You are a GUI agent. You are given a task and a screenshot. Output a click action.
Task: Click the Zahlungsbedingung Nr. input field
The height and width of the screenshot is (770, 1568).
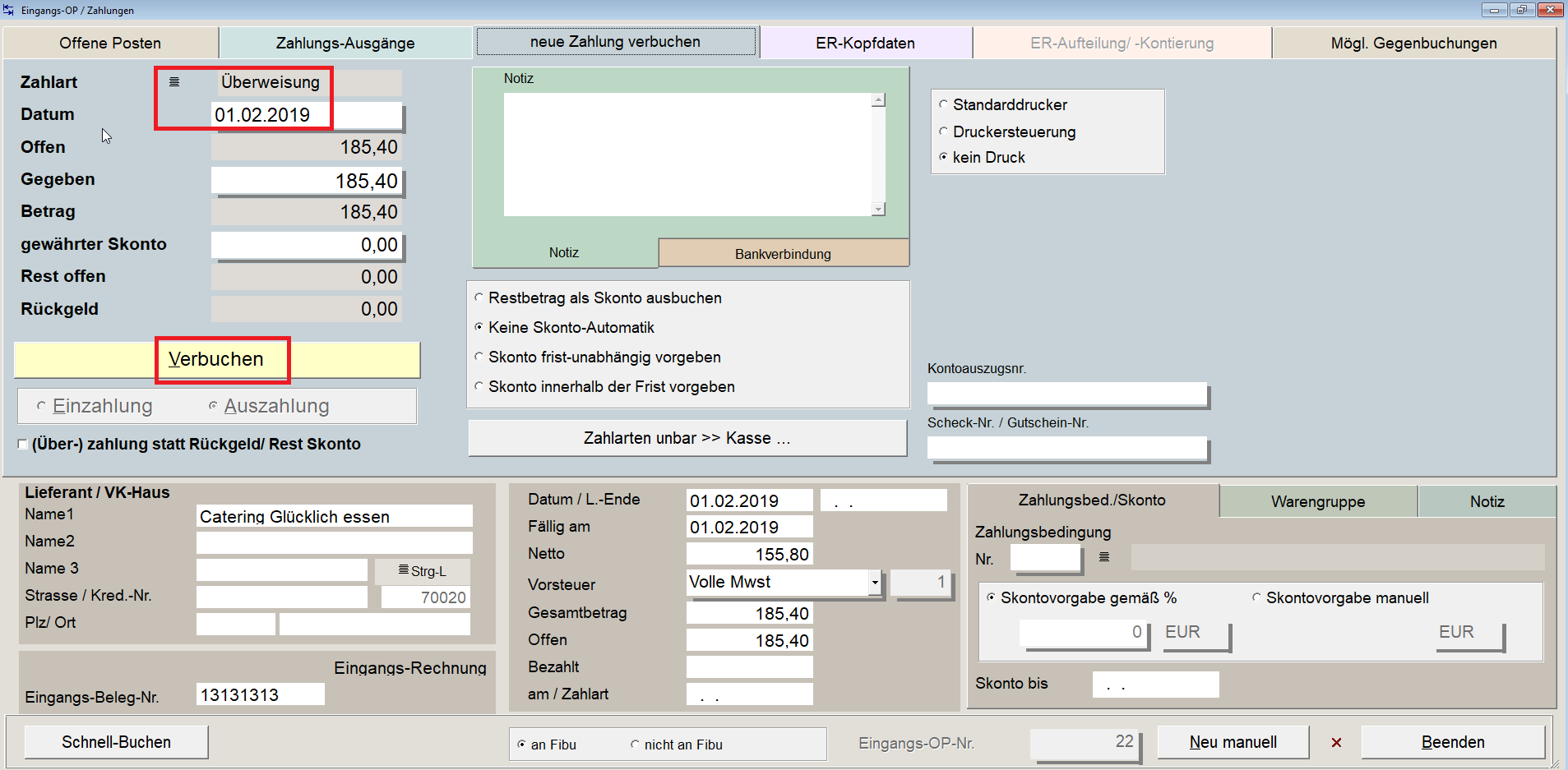click(1044, 558)
